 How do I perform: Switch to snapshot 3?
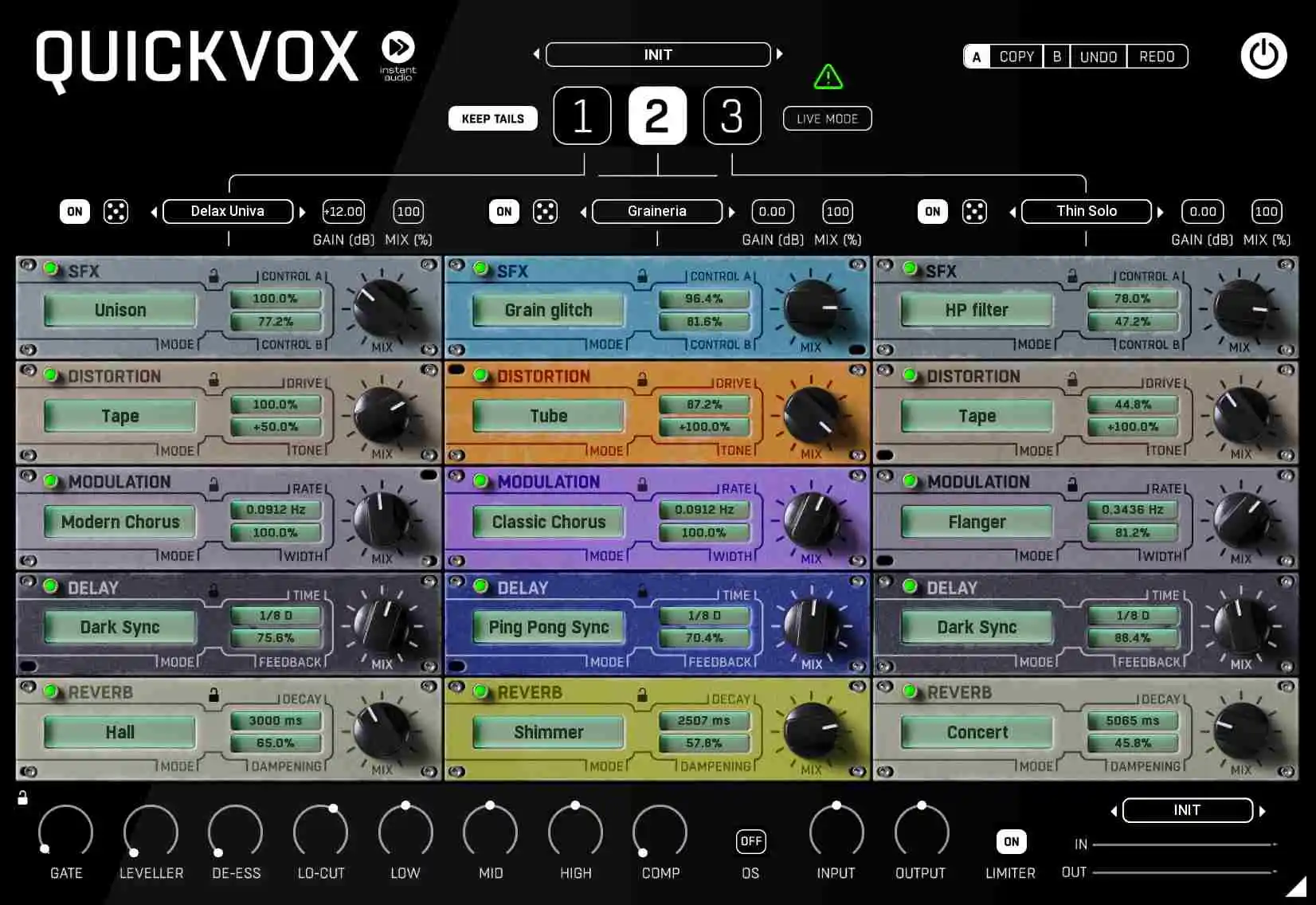(731, 116)
